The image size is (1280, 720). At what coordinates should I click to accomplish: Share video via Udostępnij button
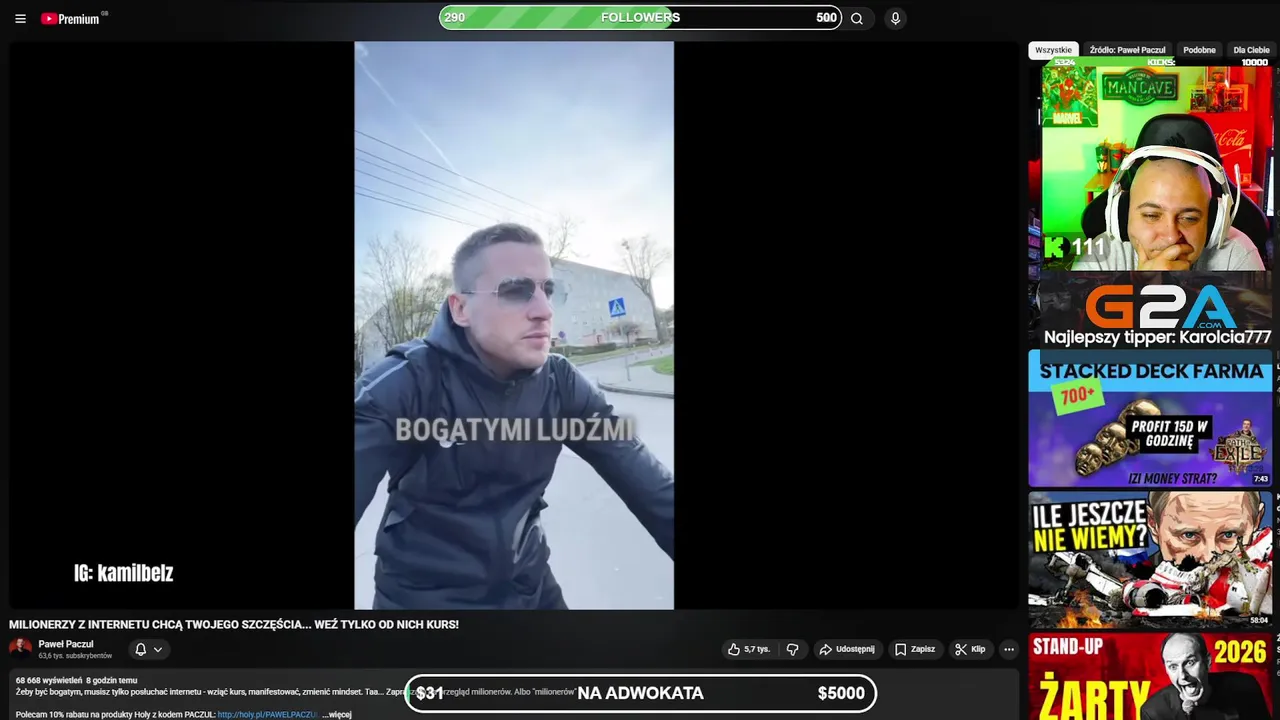coord(846,649)
